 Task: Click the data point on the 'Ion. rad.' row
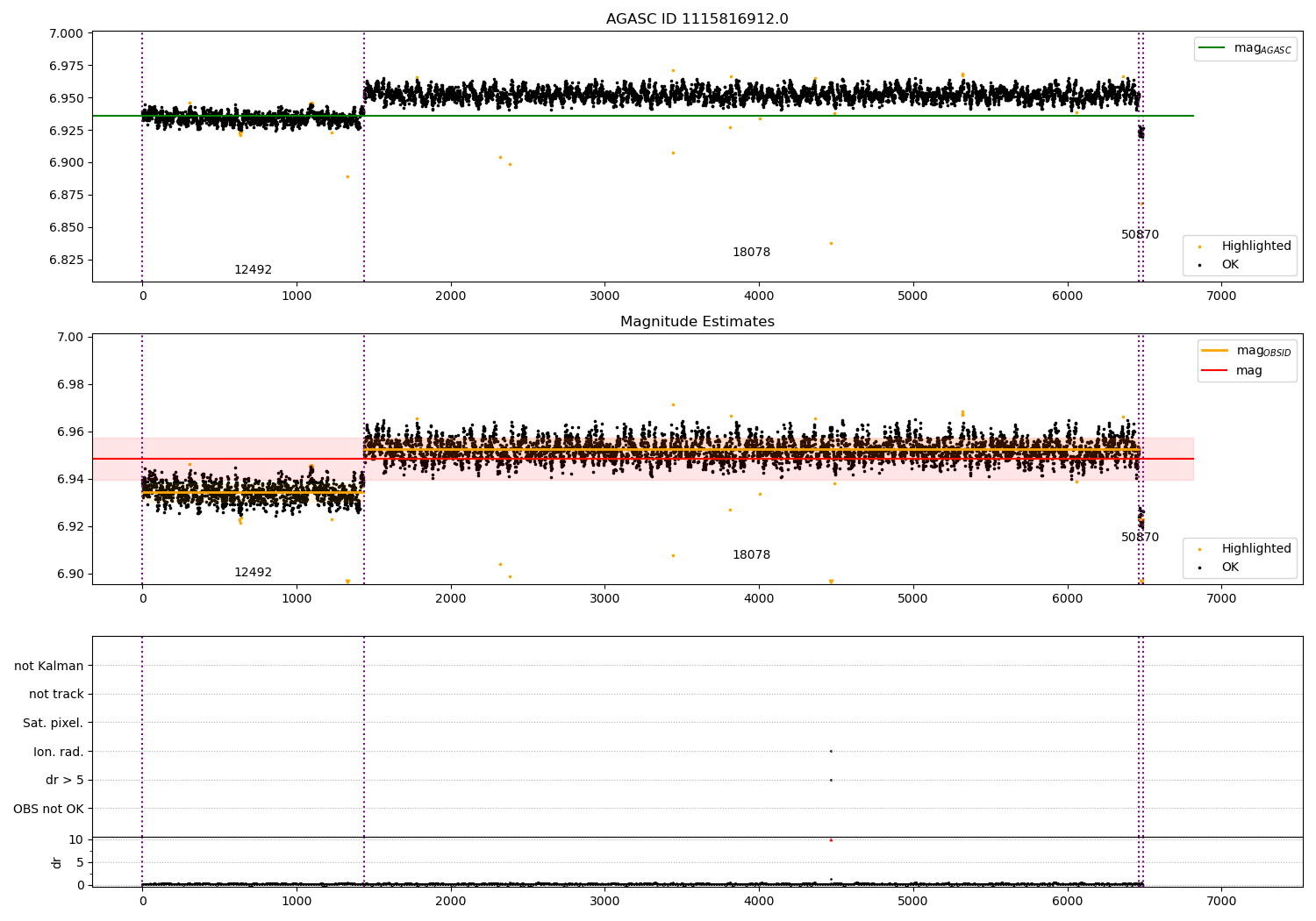click(831, 751)
